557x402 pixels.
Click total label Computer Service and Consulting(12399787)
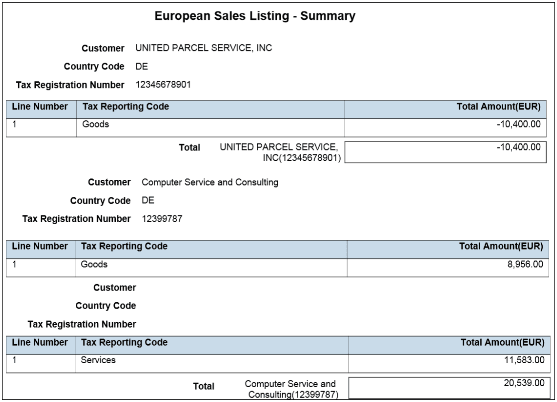coord(291,389)
